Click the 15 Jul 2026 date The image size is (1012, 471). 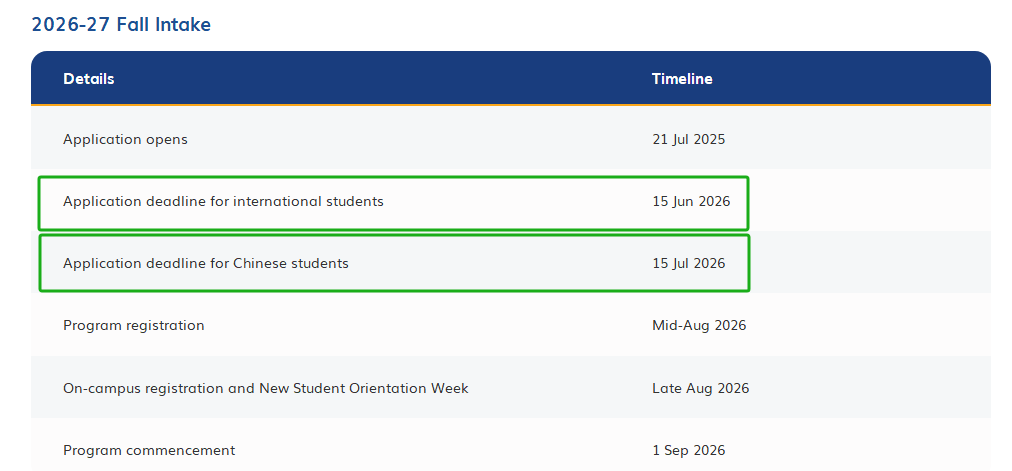point(689,263)
